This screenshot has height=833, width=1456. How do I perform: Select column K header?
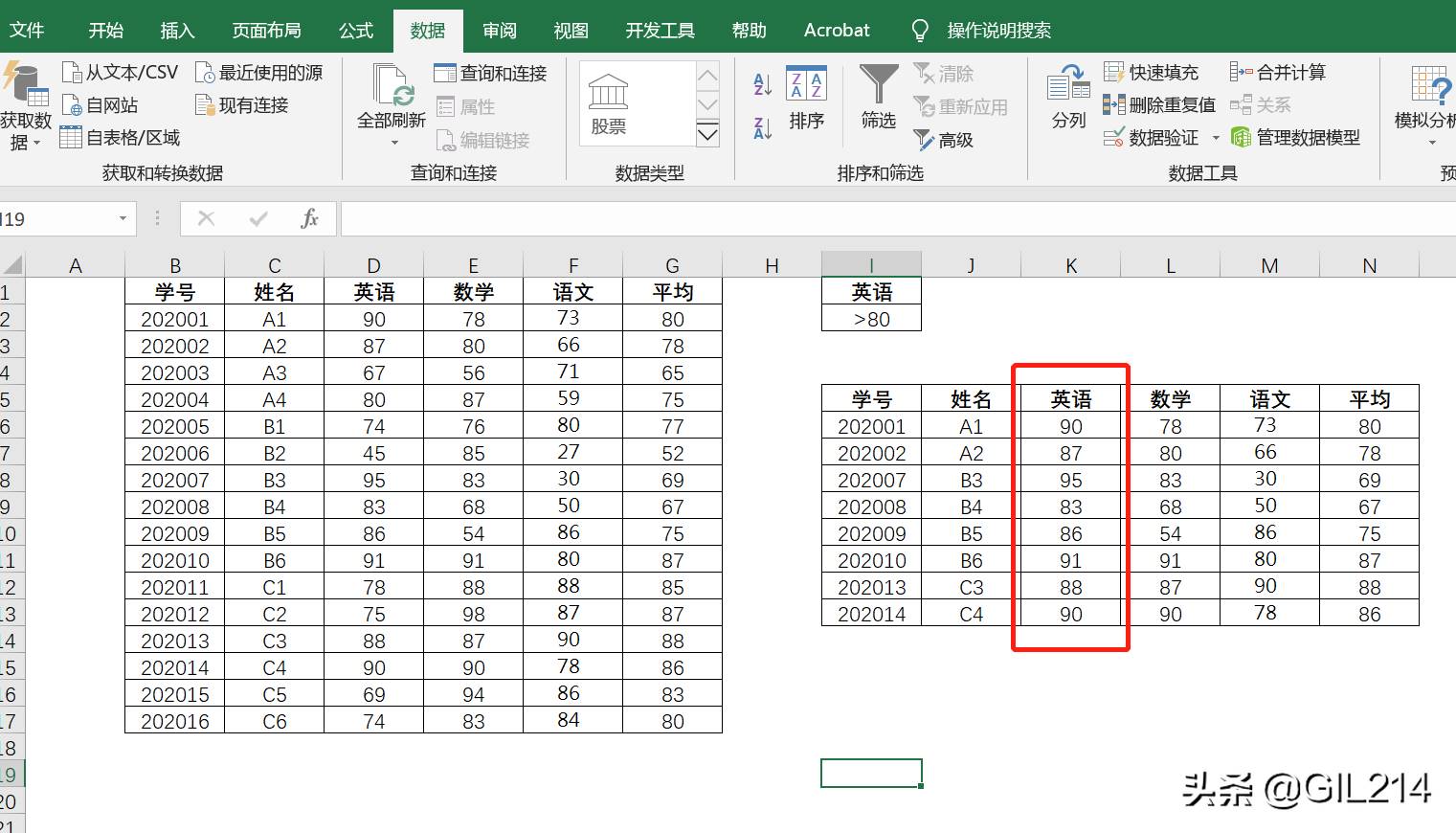point(1071,265)
